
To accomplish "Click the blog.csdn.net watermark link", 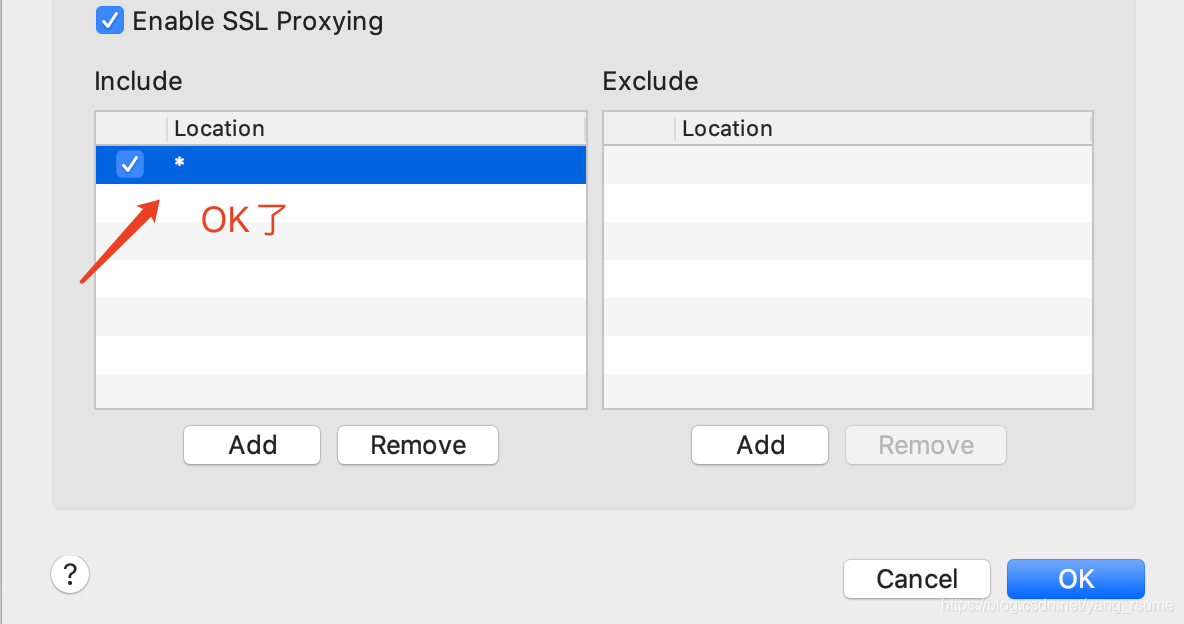I will 1057,605.
